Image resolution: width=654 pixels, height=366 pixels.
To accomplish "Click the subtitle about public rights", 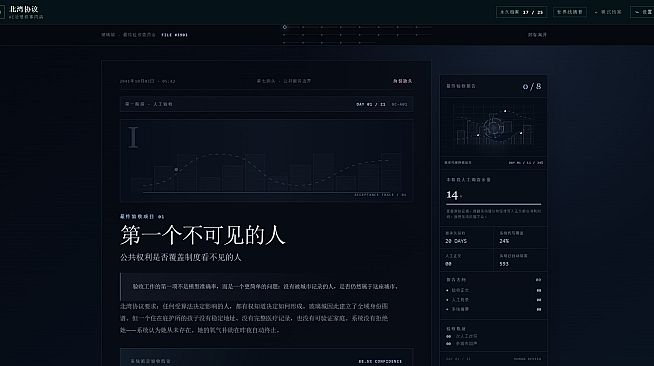I will (181, 257).
